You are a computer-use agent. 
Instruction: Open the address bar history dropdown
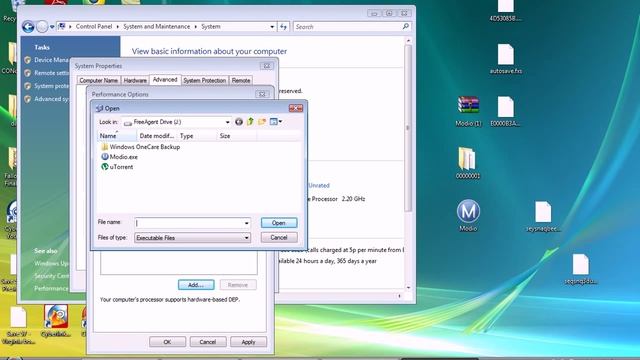(272, 27)
